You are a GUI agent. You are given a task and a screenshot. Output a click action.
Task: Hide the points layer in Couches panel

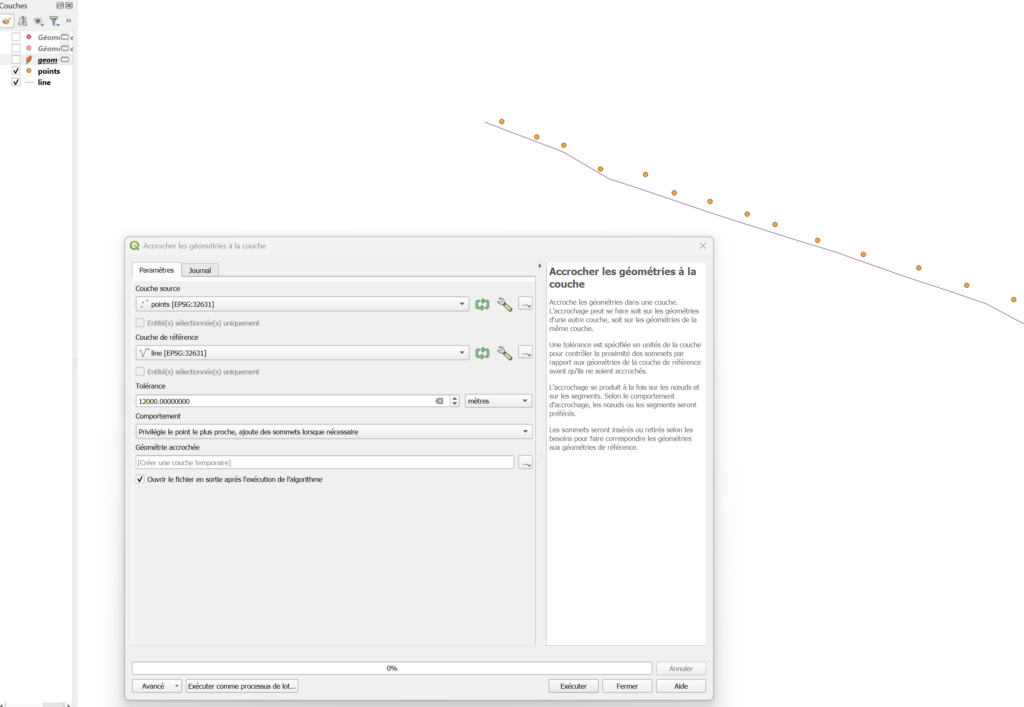click(x=16, y=71)
